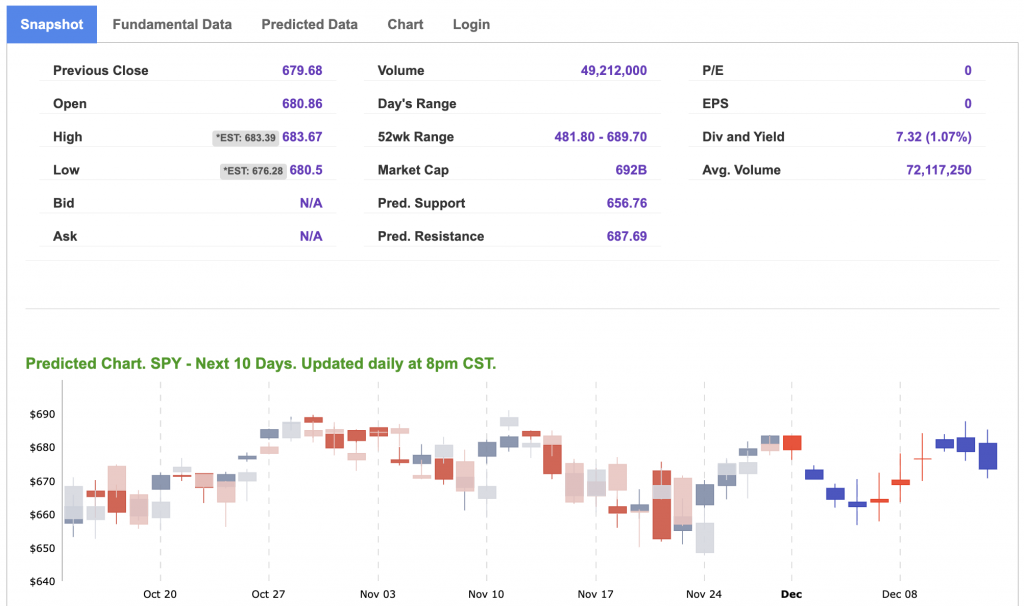Viewport: 1024px width, 606px height.
Task: Select the active Snapshot tab
Action: pyautogui.click(x=52, y=24)
